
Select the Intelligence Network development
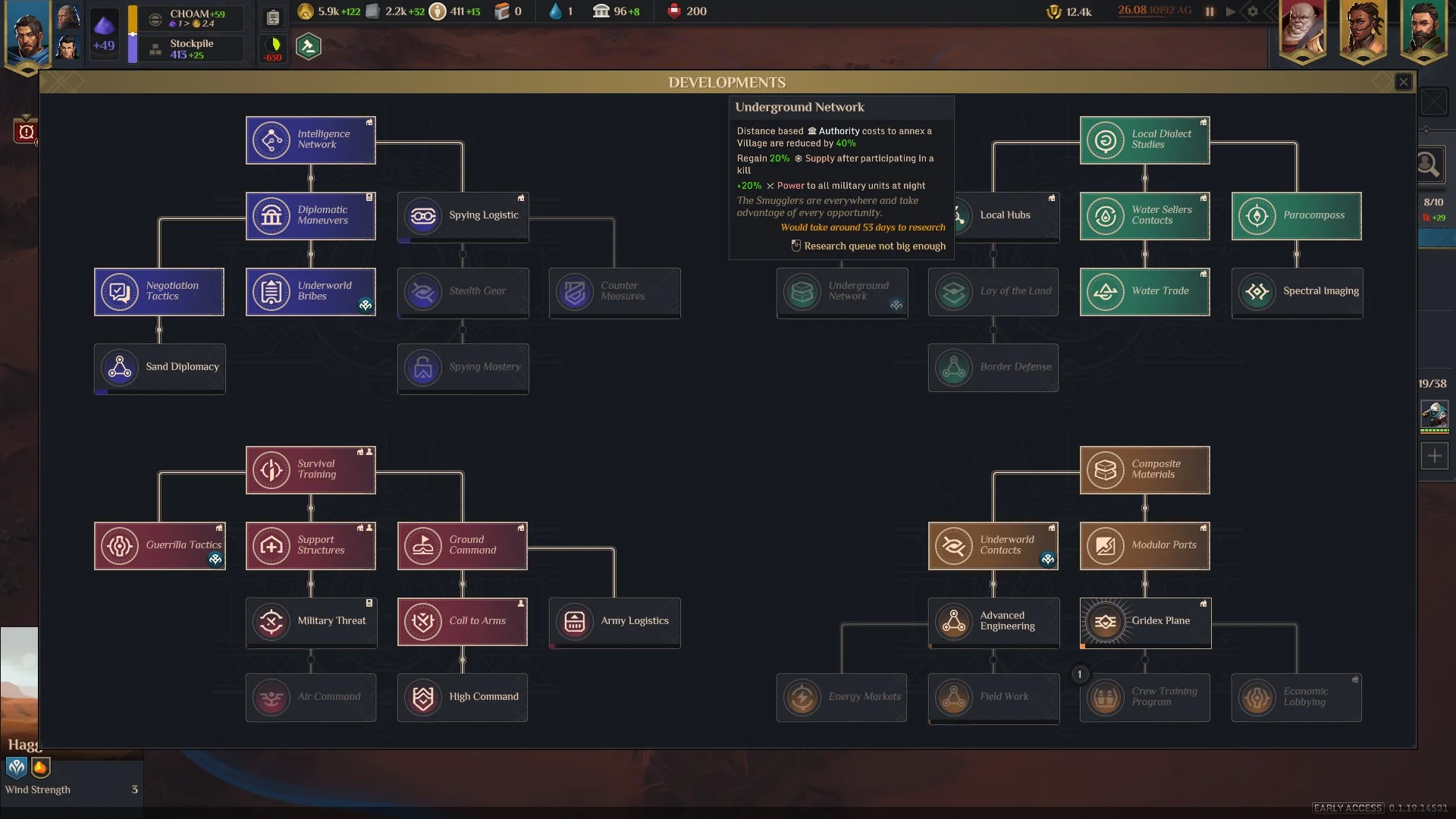(310, 140)
